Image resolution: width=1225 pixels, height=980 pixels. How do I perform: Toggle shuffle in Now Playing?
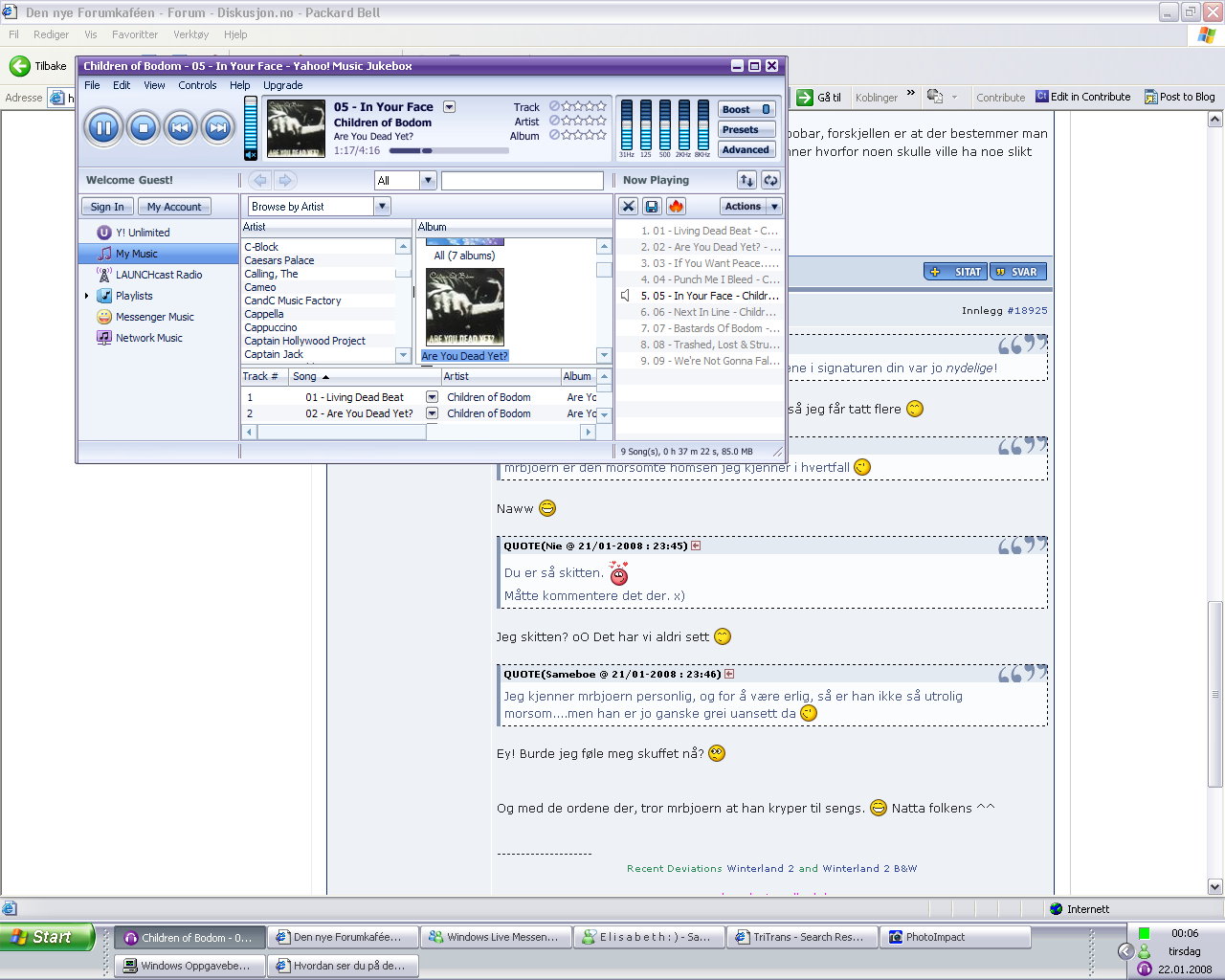pyautogui.click(x=746, y=180)
